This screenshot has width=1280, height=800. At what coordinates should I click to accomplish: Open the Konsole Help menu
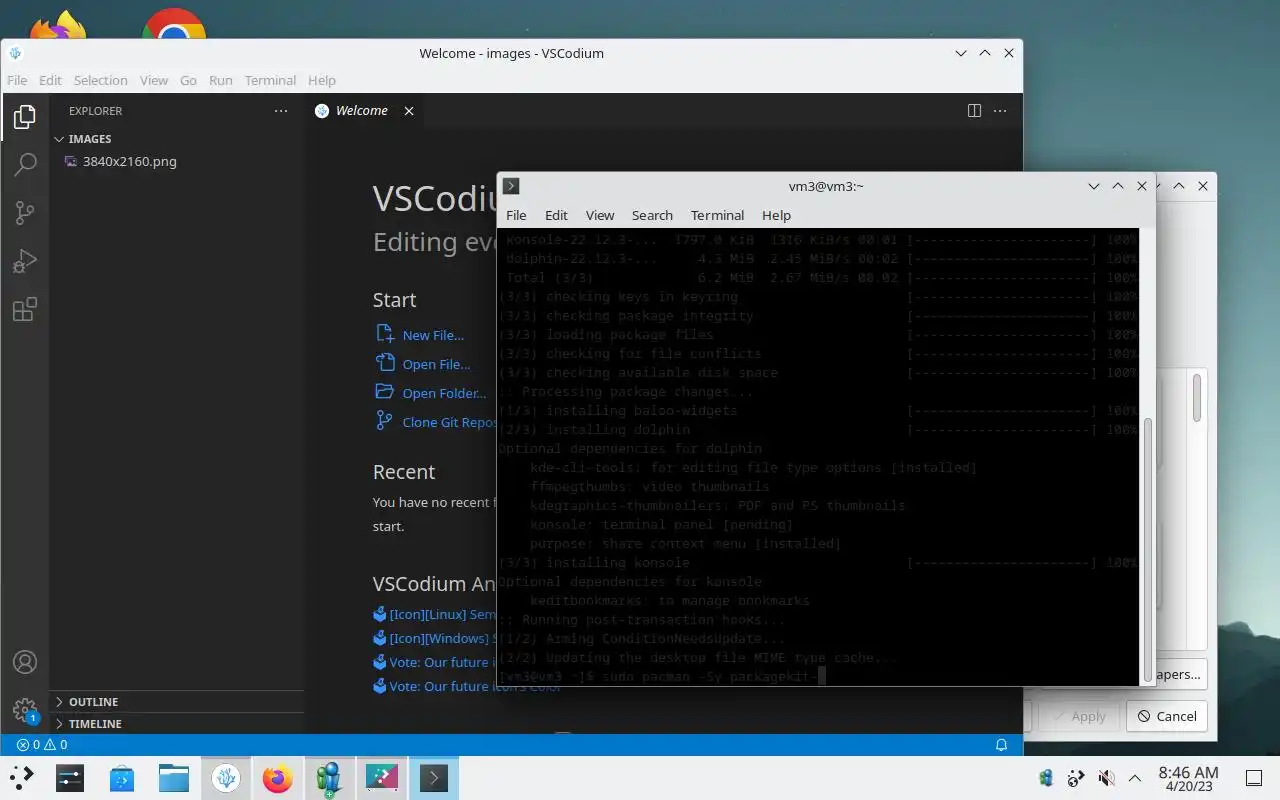776,215
